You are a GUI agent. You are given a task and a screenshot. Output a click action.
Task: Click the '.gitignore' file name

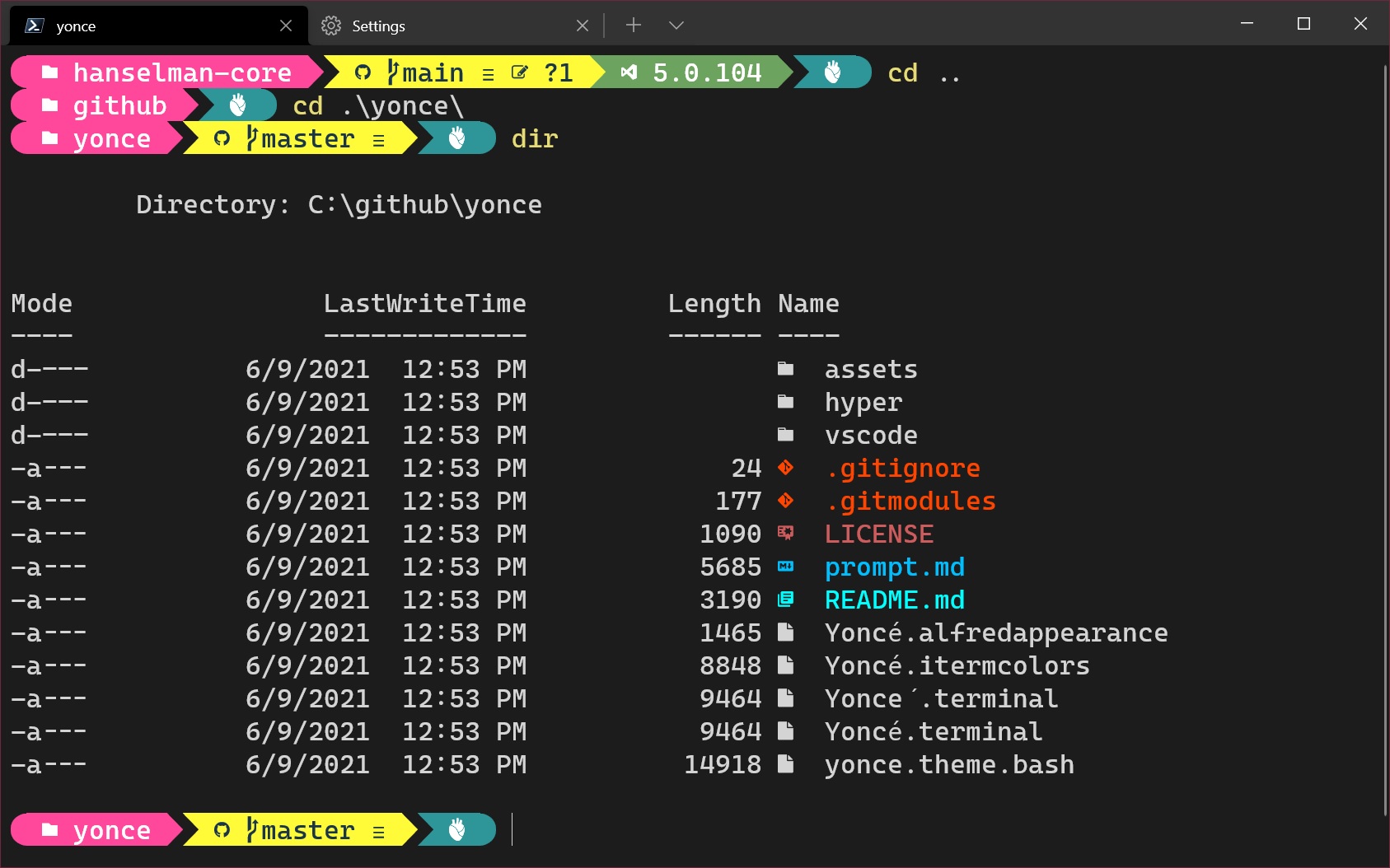pyautogui.click(x=902, y=469)
